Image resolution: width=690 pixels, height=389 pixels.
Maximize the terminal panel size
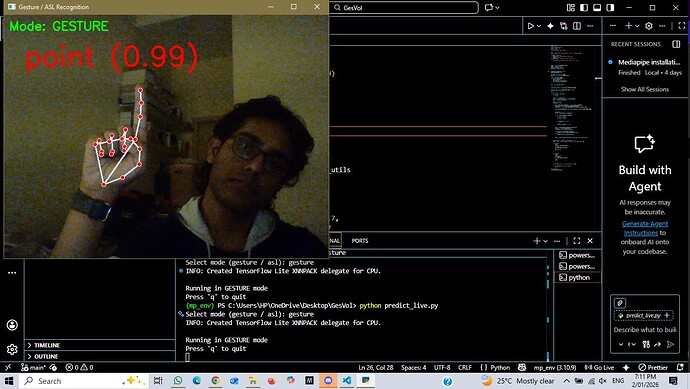[x=577, y=241]
